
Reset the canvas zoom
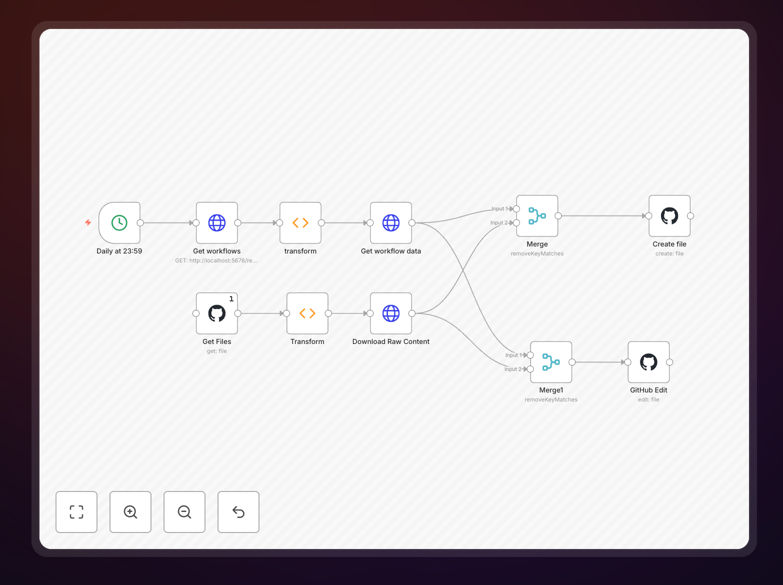click(x=238, y=512)
